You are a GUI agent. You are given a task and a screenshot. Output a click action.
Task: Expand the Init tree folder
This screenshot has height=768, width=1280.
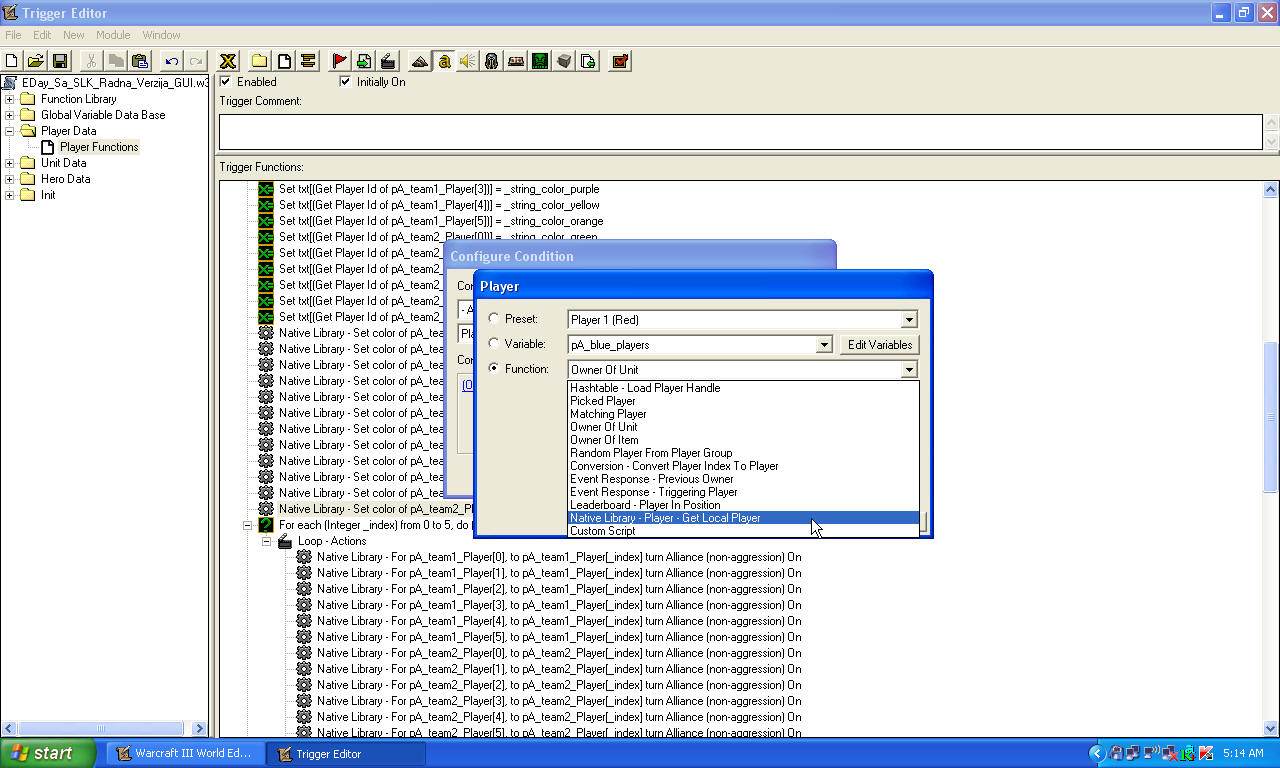[x=10, y=195]
